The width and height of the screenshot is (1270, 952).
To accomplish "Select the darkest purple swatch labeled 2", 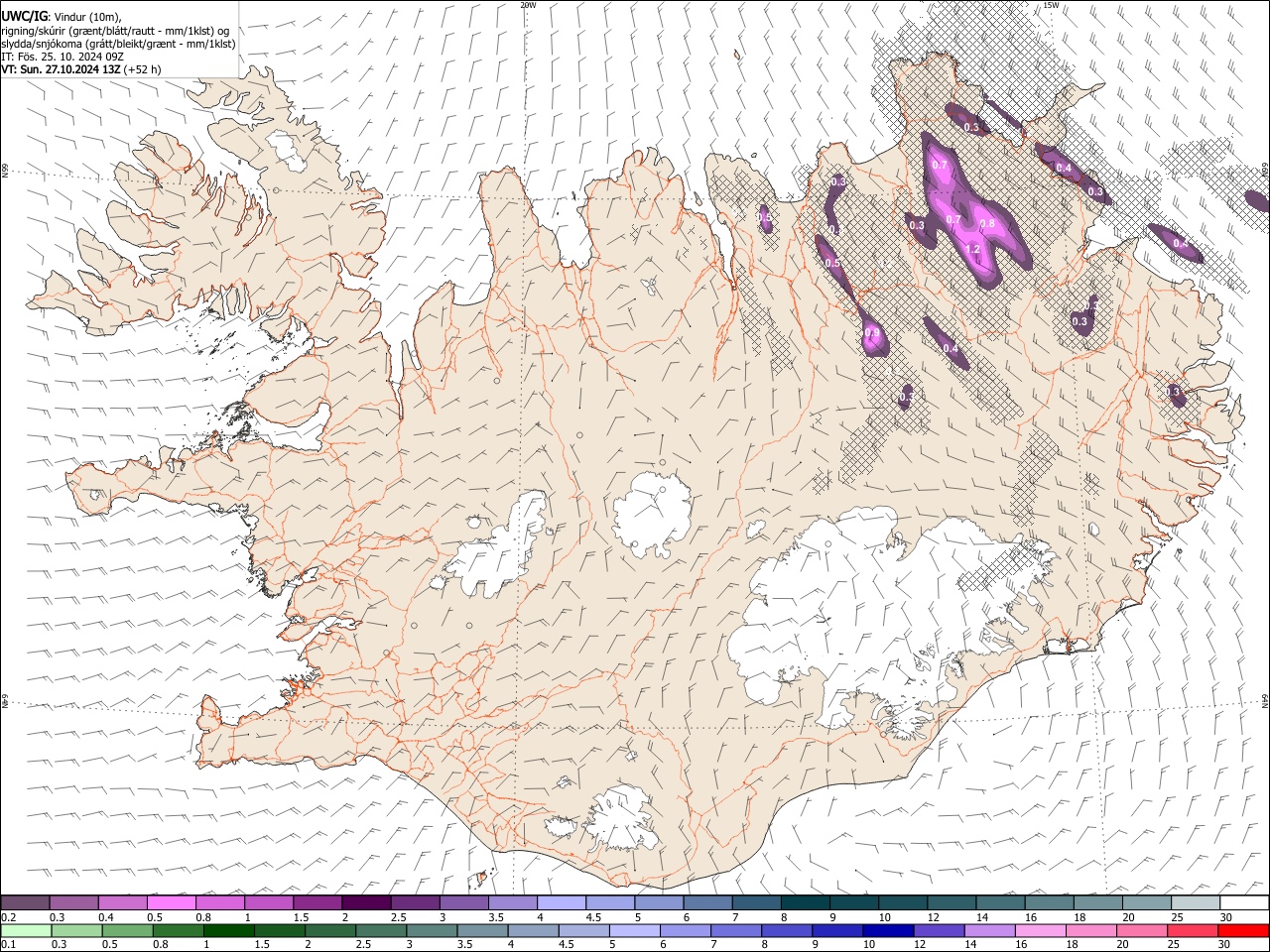I will click(366, 902).
